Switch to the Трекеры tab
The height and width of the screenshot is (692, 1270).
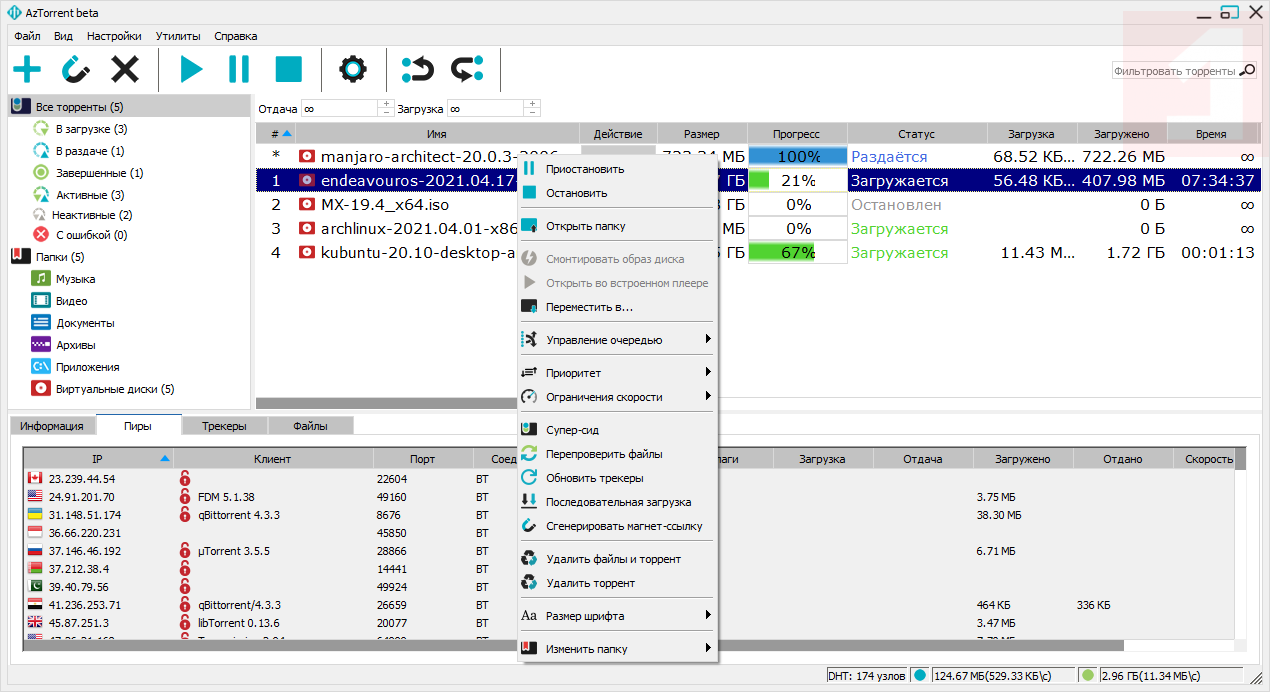click(x=224, y=426)
